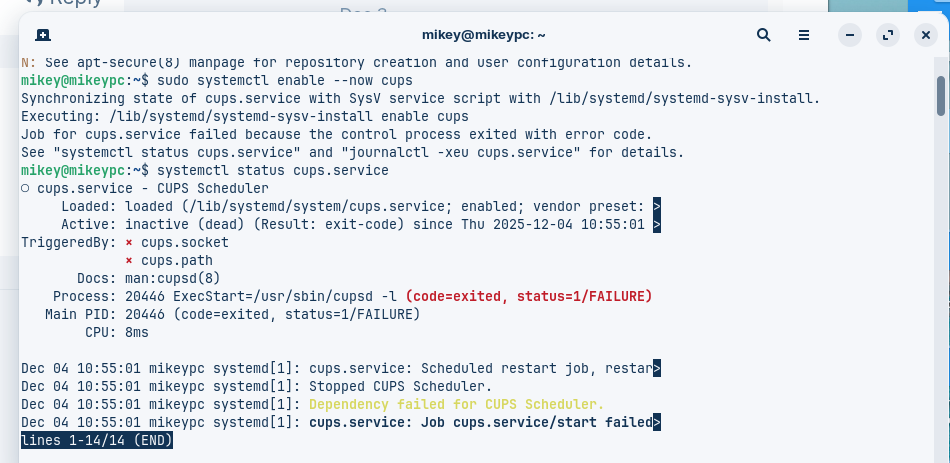The image size is (950, 463).
Task: Click the yellow 'Dependency failed for CUPS Scheduler' message
Action: (456, 404)
